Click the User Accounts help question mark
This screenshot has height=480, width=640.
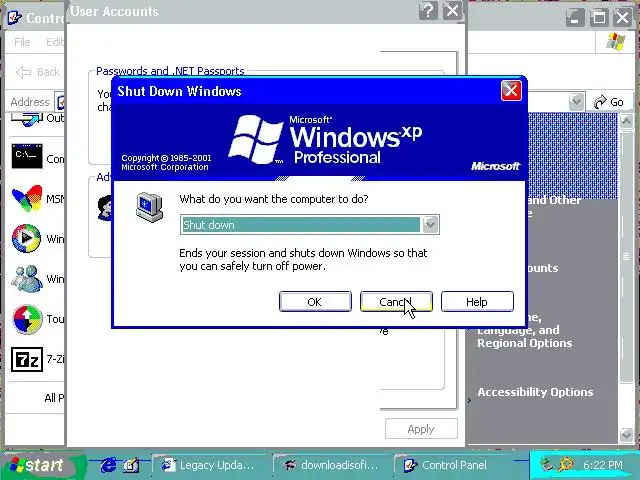click(428, 10)
